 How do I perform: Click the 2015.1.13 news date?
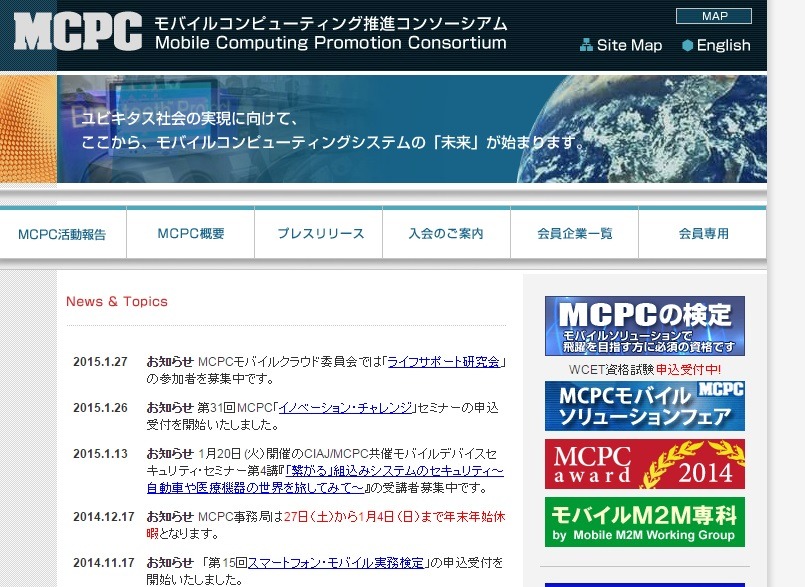pyautogui.click(x=100, y=454)
